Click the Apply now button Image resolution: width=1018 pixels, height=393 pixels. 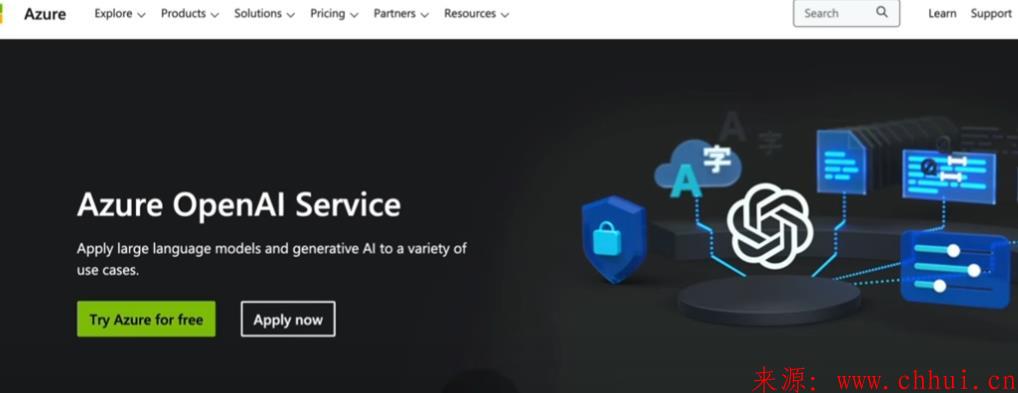288,319
